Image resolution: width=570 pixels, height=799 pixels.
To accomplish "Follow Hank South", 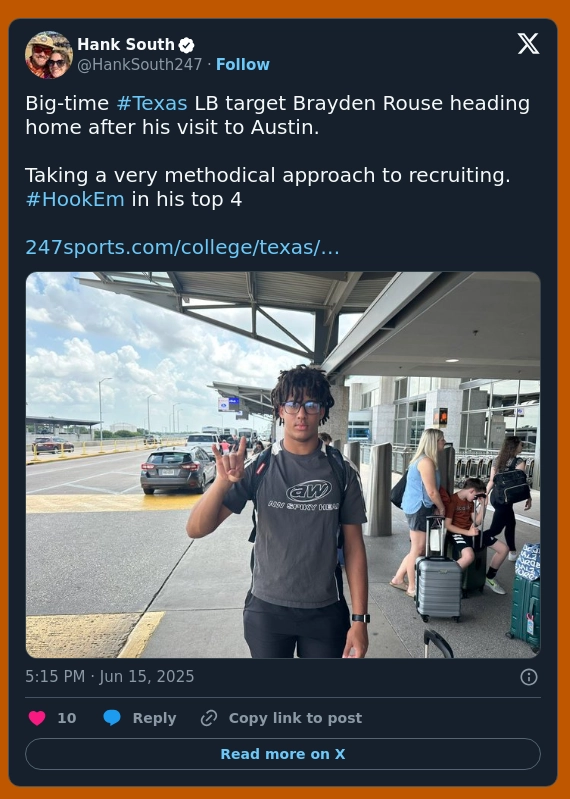I will [242, 65].
